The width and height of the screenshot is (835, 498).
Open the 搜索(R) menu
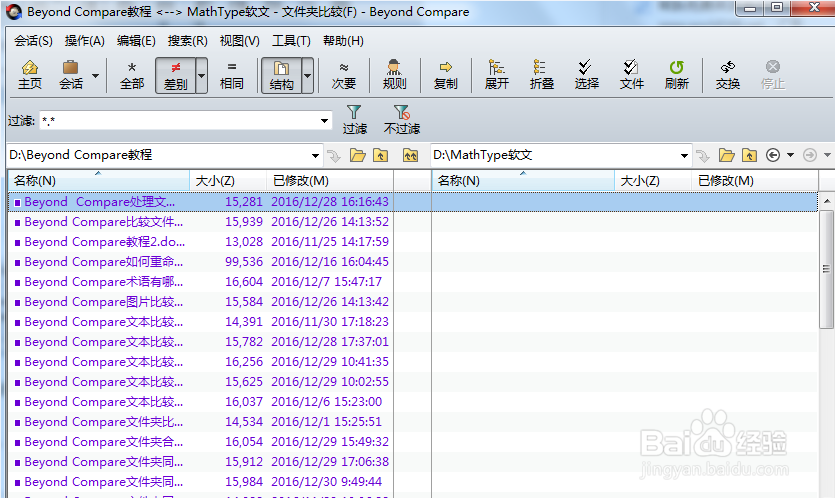click(x=187, y=41)
